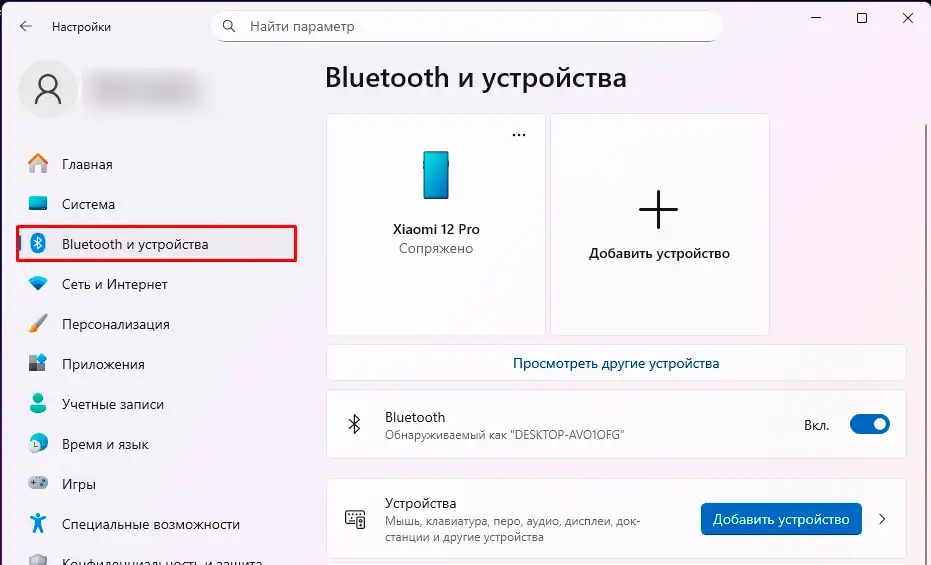Open the three-dot menu for Xiaomi 12 Pro
Viewport: 931px width, 565px height.
tap(519, 135)
